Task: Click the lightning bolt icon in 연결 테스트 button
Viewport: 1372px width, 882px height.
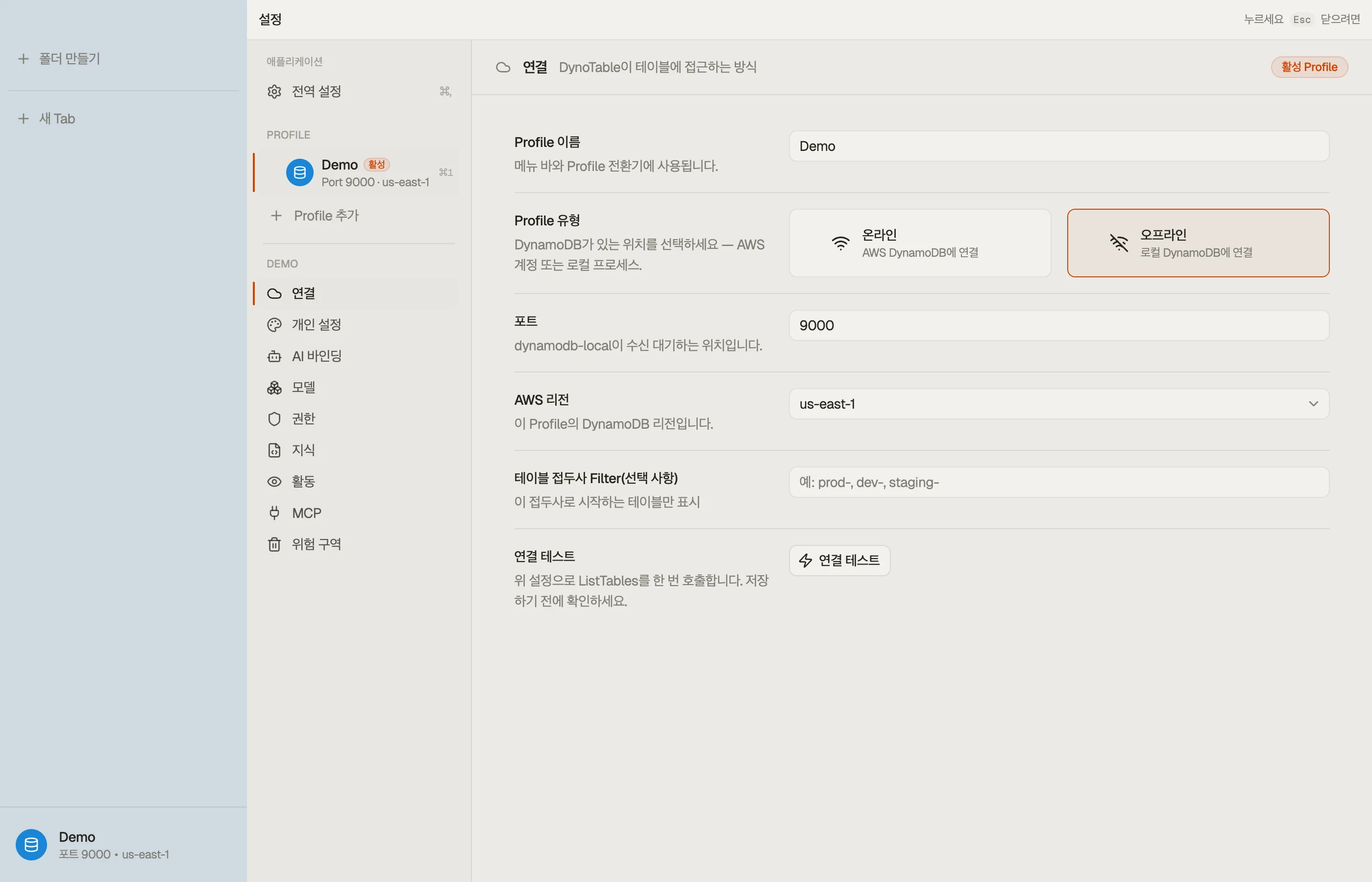Action: click(x=806, y=560)
